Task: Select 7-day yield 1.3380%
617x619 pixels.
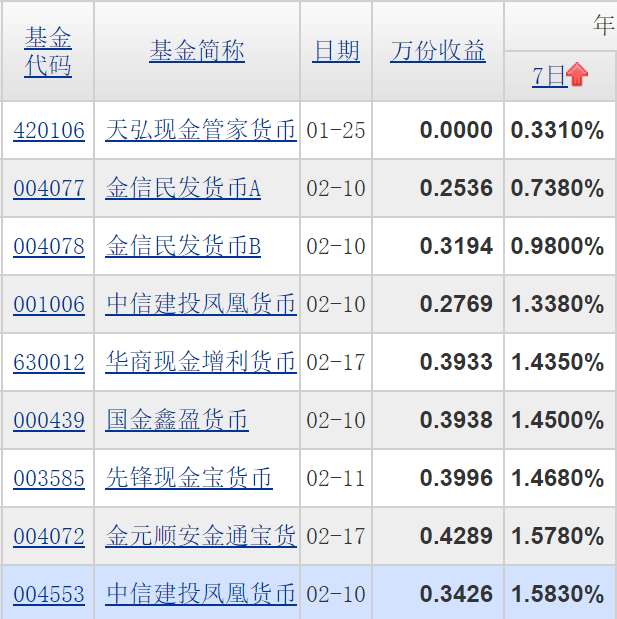Action: pos(557,304)
